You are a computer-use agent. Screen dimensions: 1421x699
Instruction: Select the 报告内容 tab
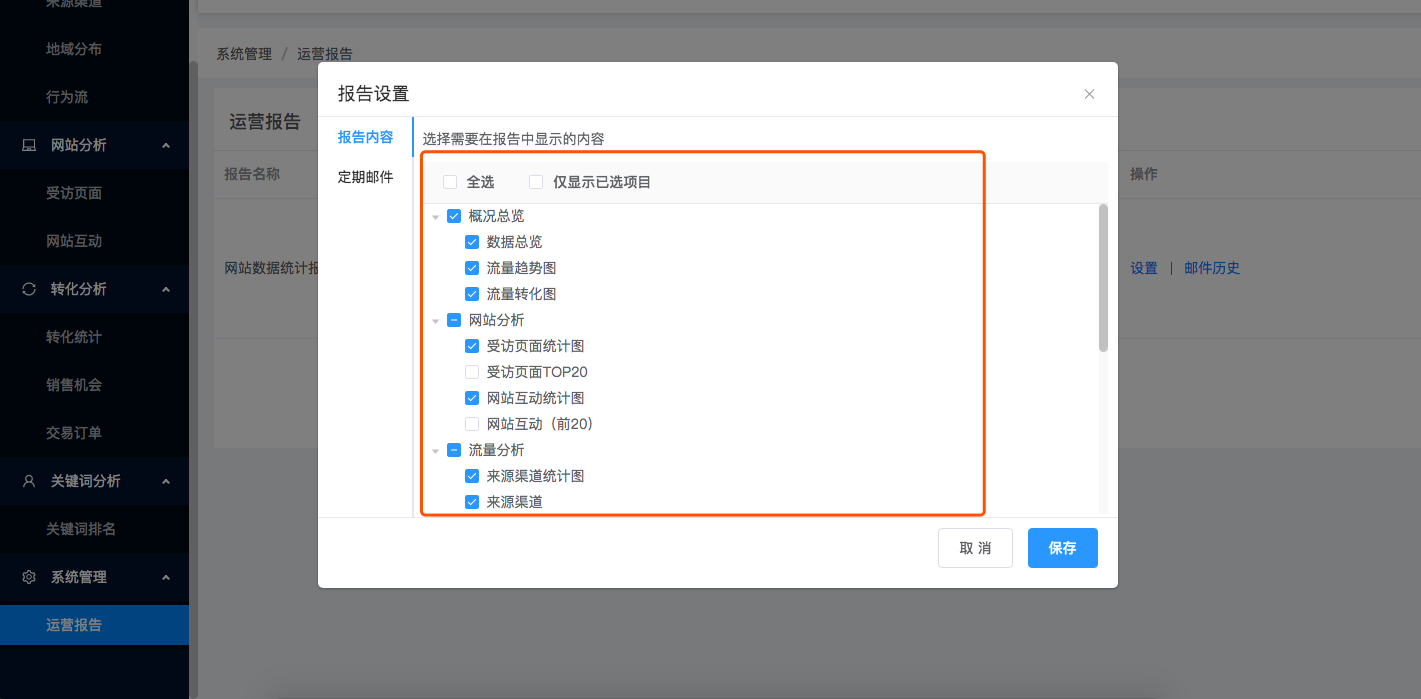point(365,137)
